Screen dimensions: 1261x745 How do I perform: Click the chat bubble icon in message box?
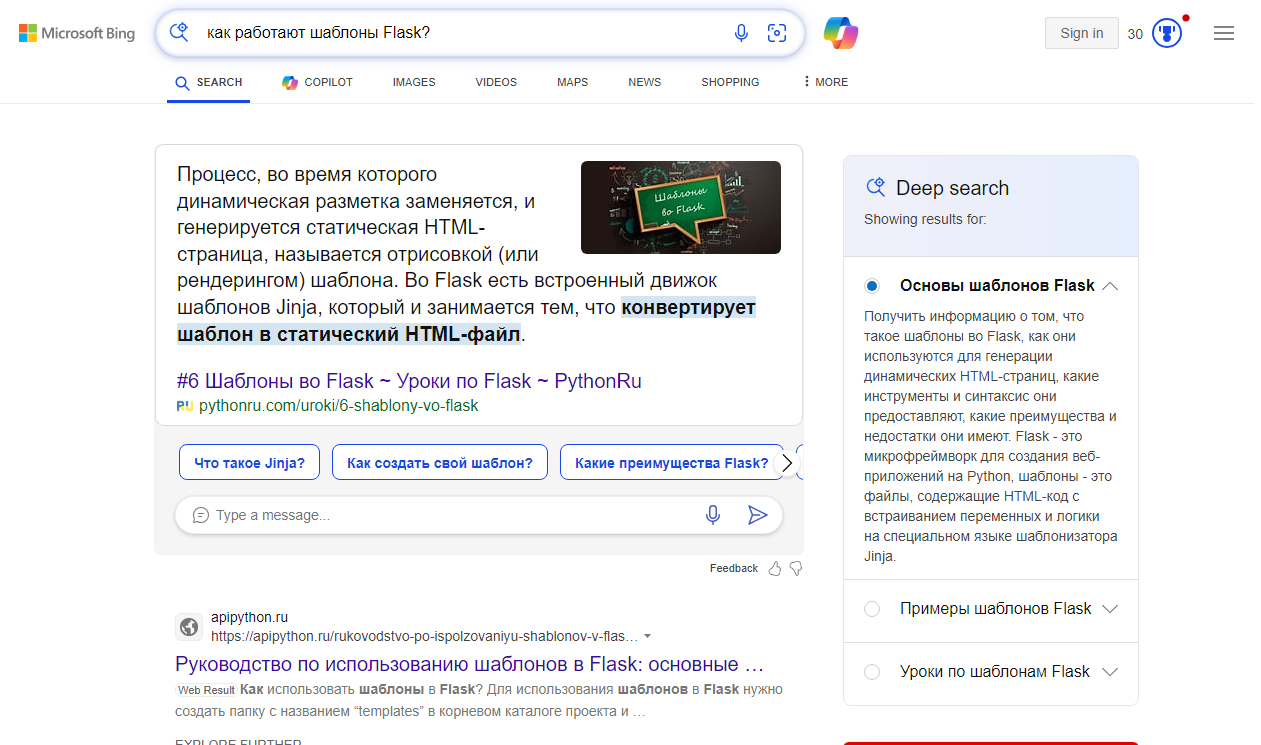(200, 516)
